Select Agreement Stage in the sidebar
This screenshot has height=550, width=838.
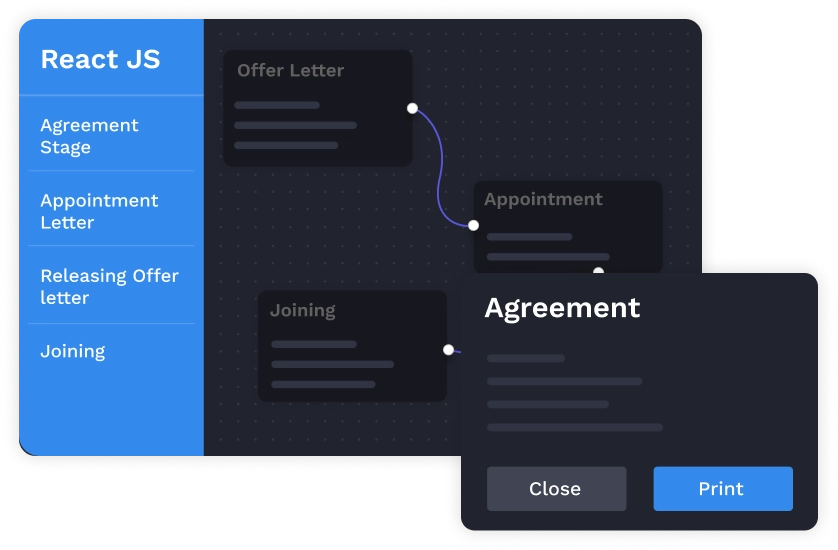point(89,136)
